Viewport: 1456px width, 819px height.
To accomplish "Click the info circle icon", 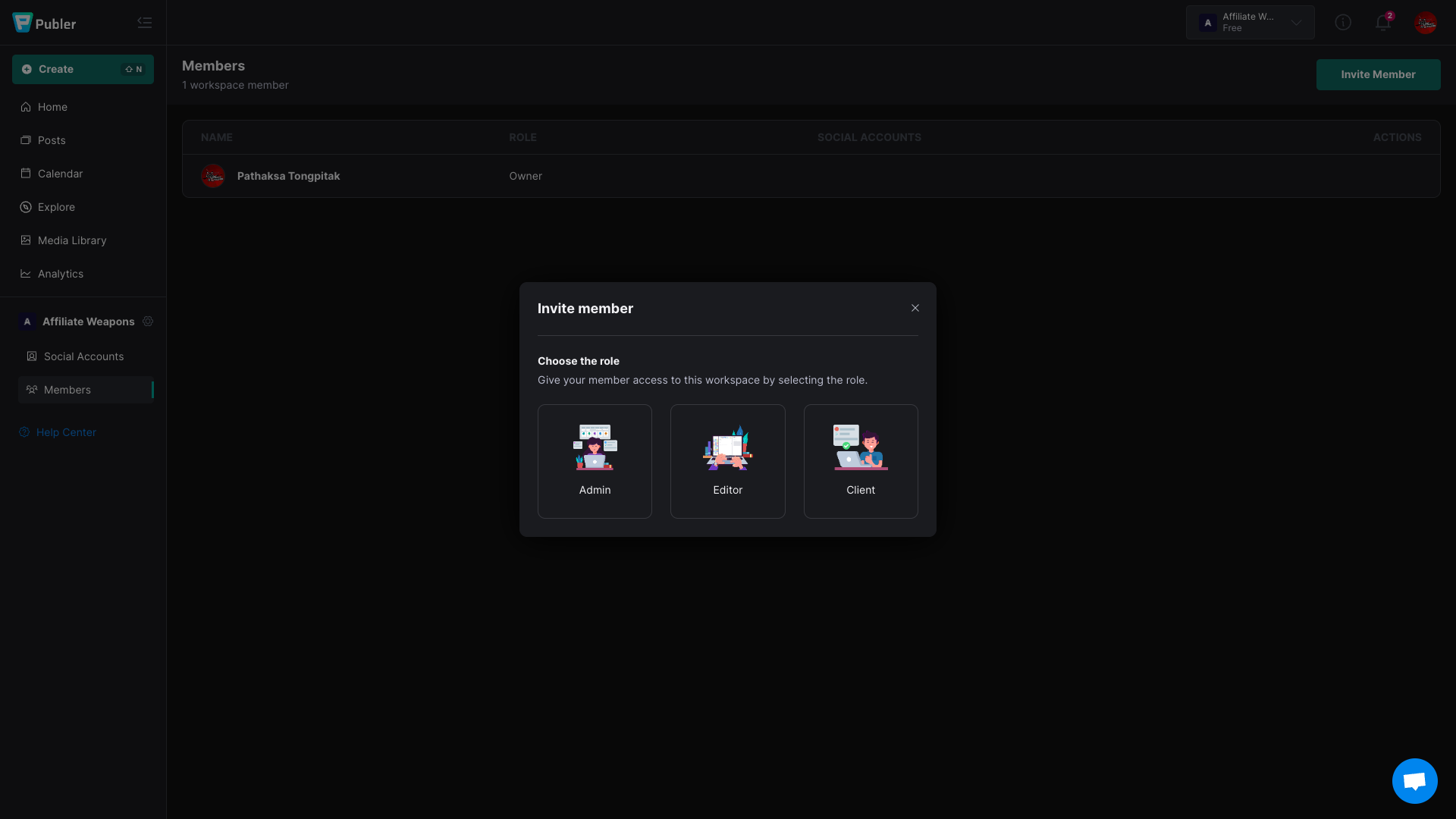I will [x=1343, y=23].
